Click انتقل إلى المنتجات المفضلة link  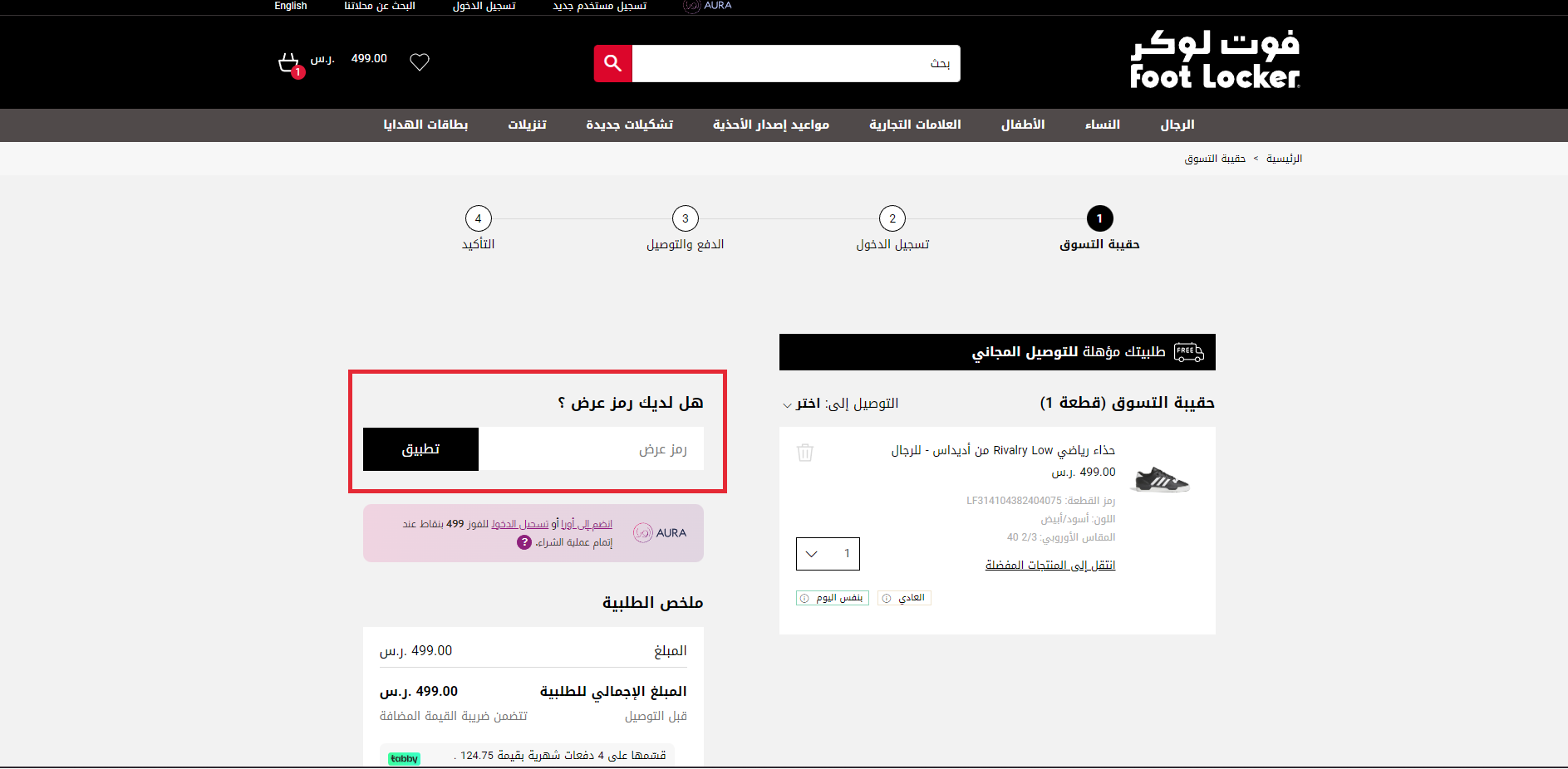point(1050,566)
